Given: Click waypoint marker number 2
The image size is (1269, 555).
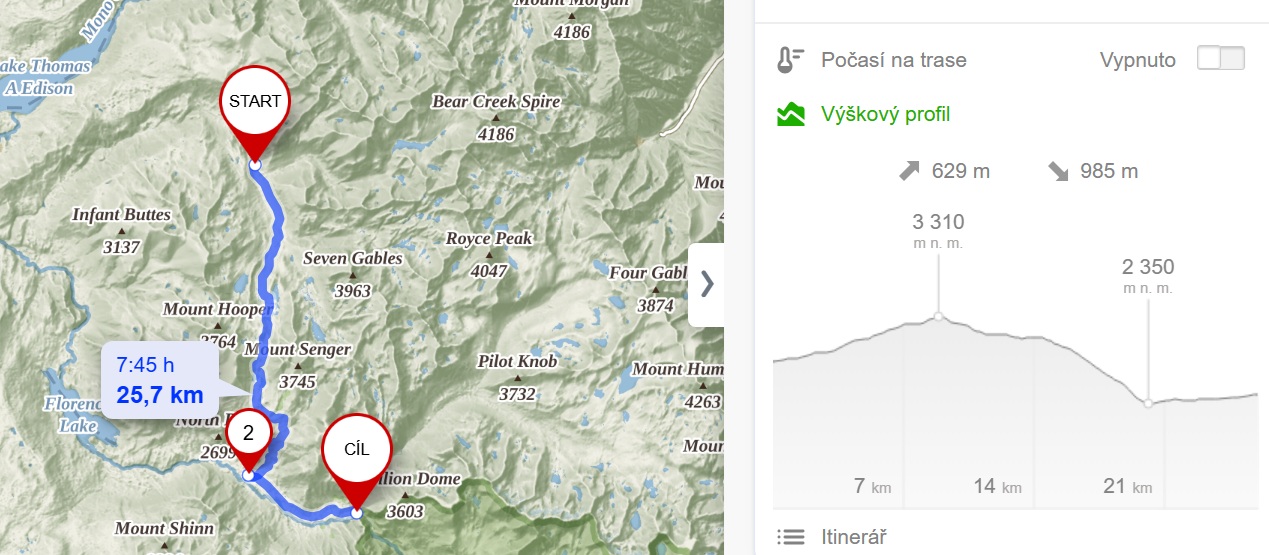Looking at the screenshot, I should [x=248, y=438].
